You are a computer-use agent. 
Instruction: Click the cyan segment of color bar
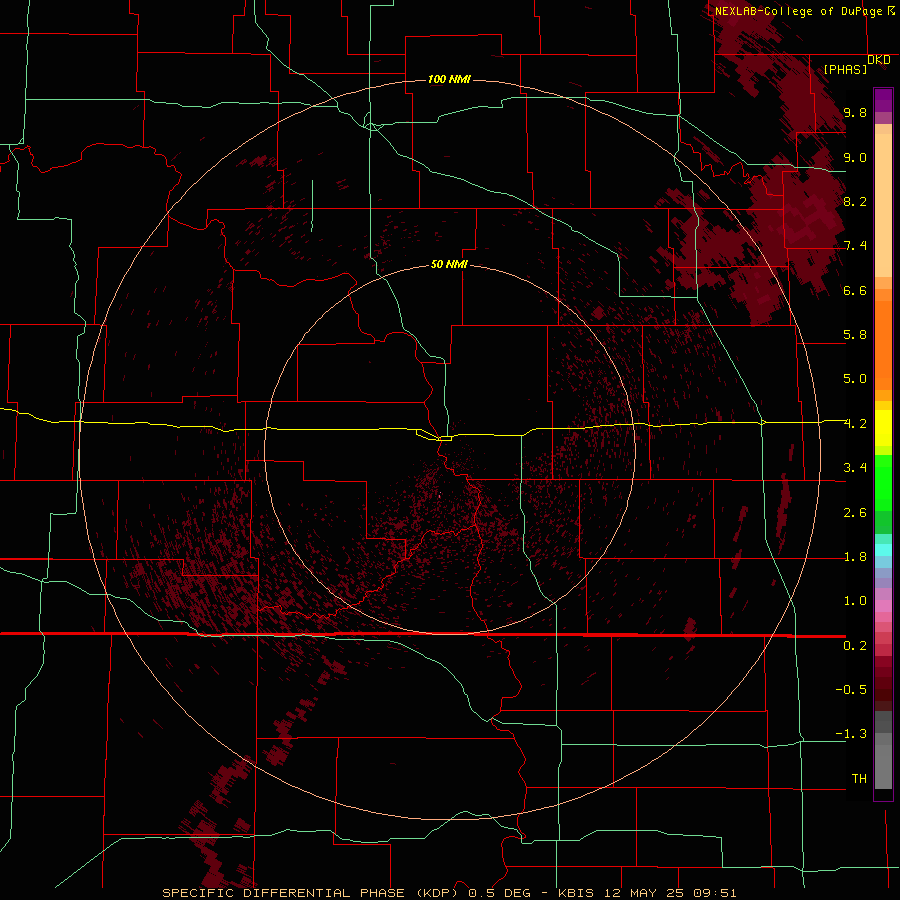point(883,550)
